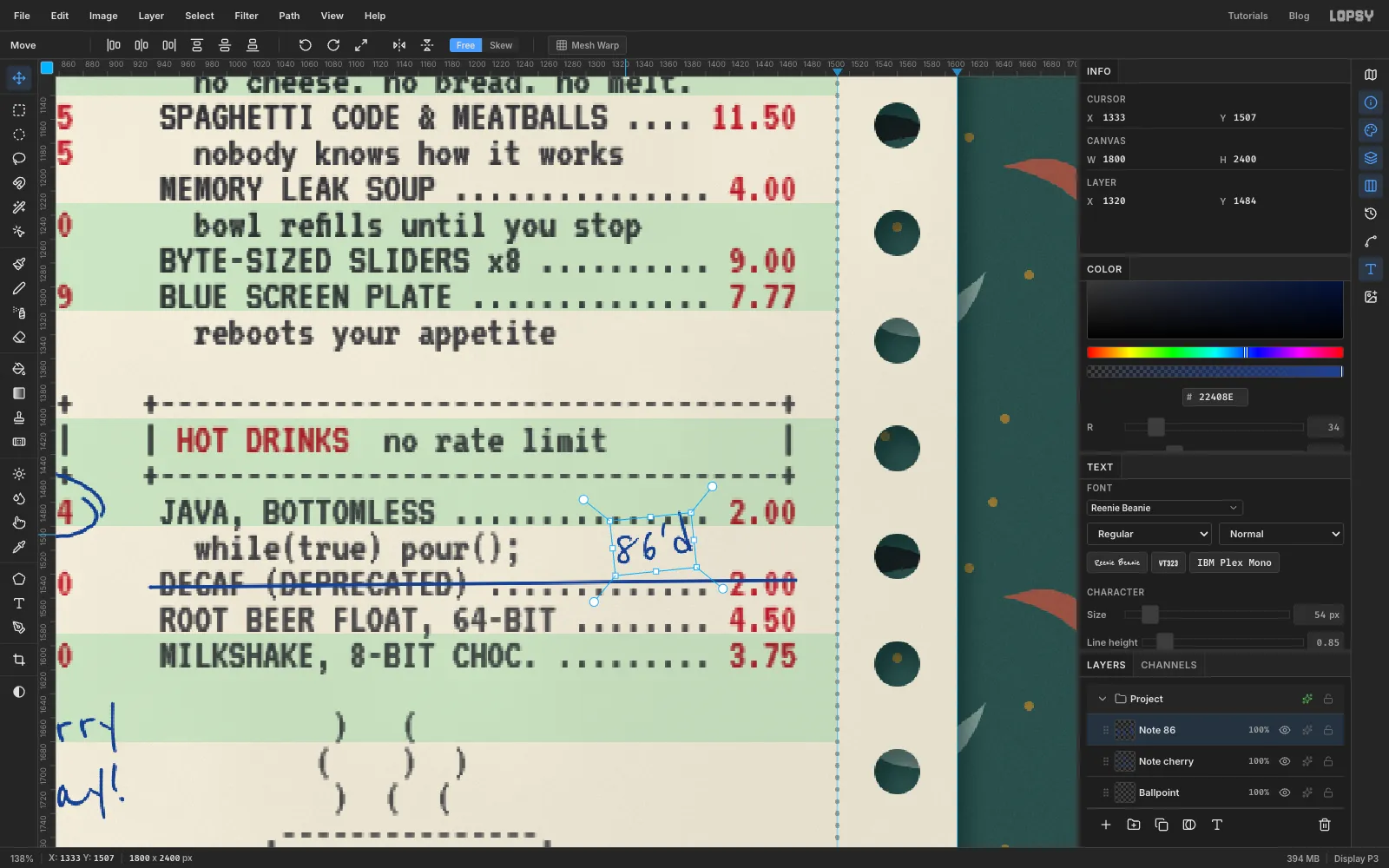Select the Clone Stamp tool
This screenshot has width=1389, height=868.
pos(19,418)
